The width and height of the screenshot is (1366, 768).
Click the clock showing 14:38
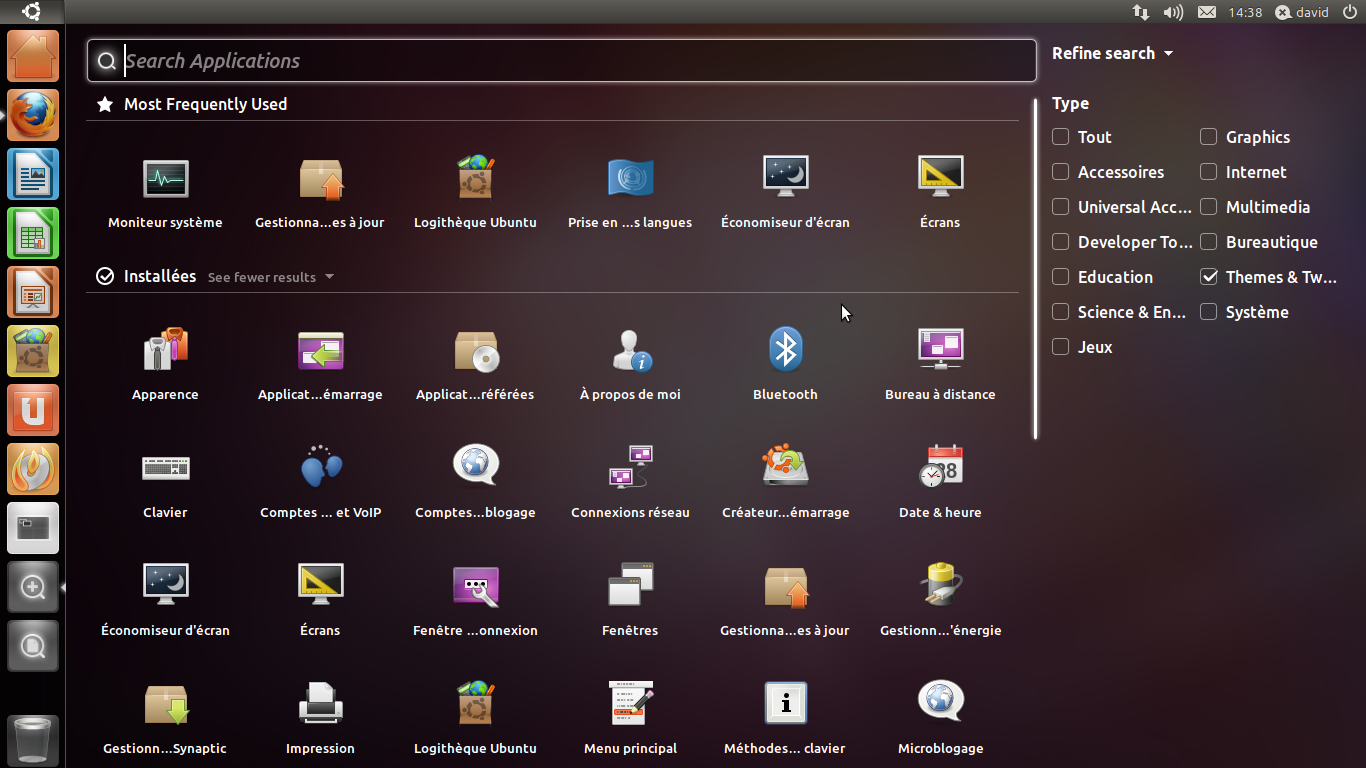tap(1245, 13)
